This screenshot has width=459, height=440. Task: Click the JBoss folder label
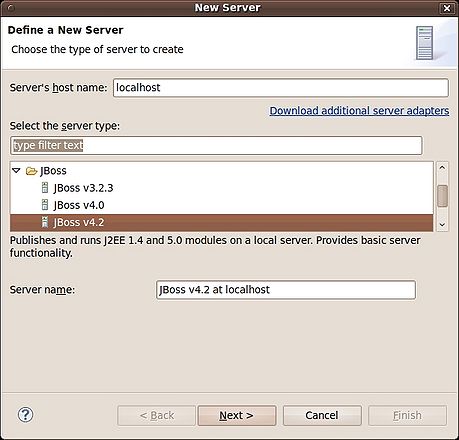53,171
